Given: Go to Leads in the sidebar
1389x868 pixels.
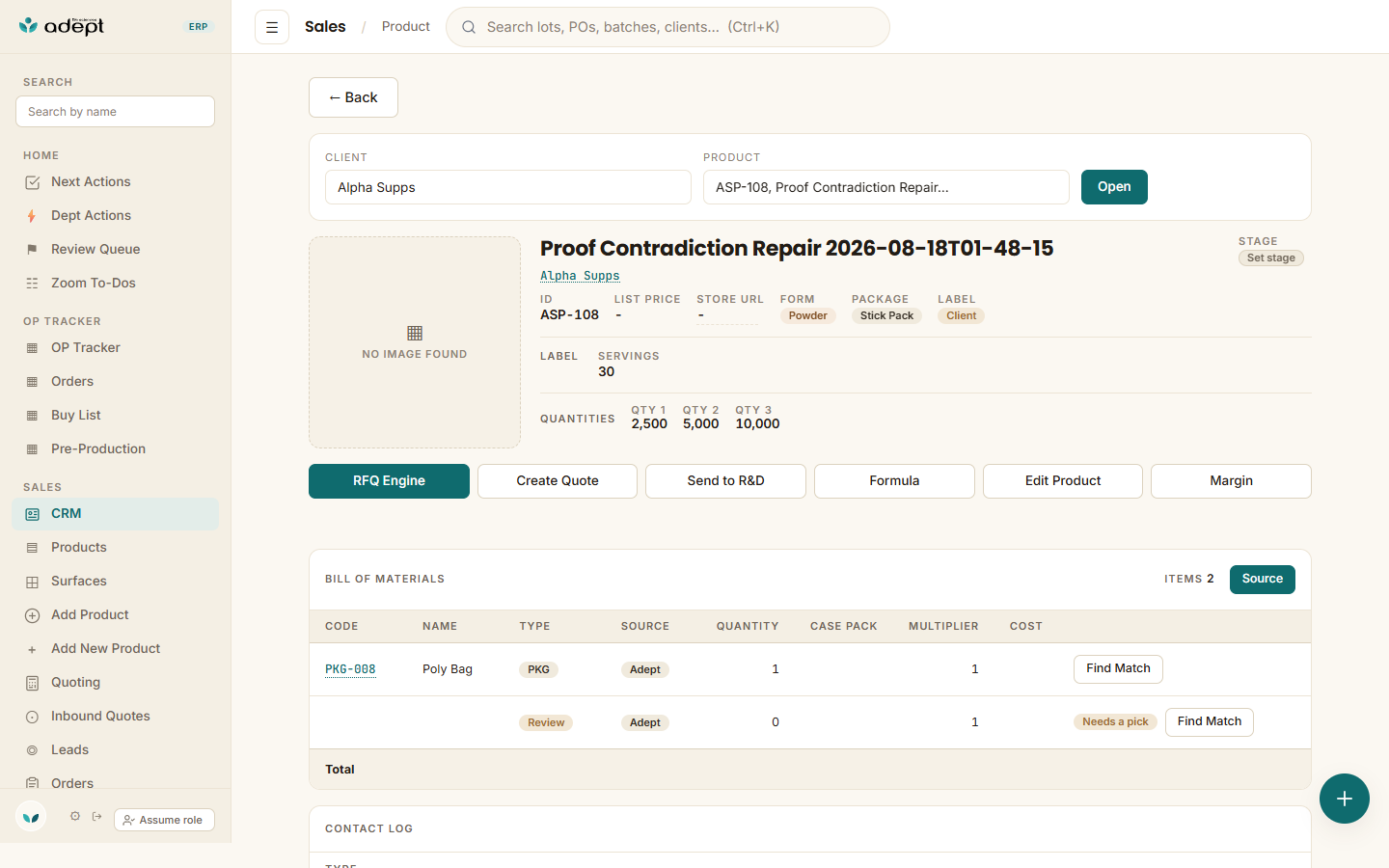Looking at the screenshot, I should point(116,750).
